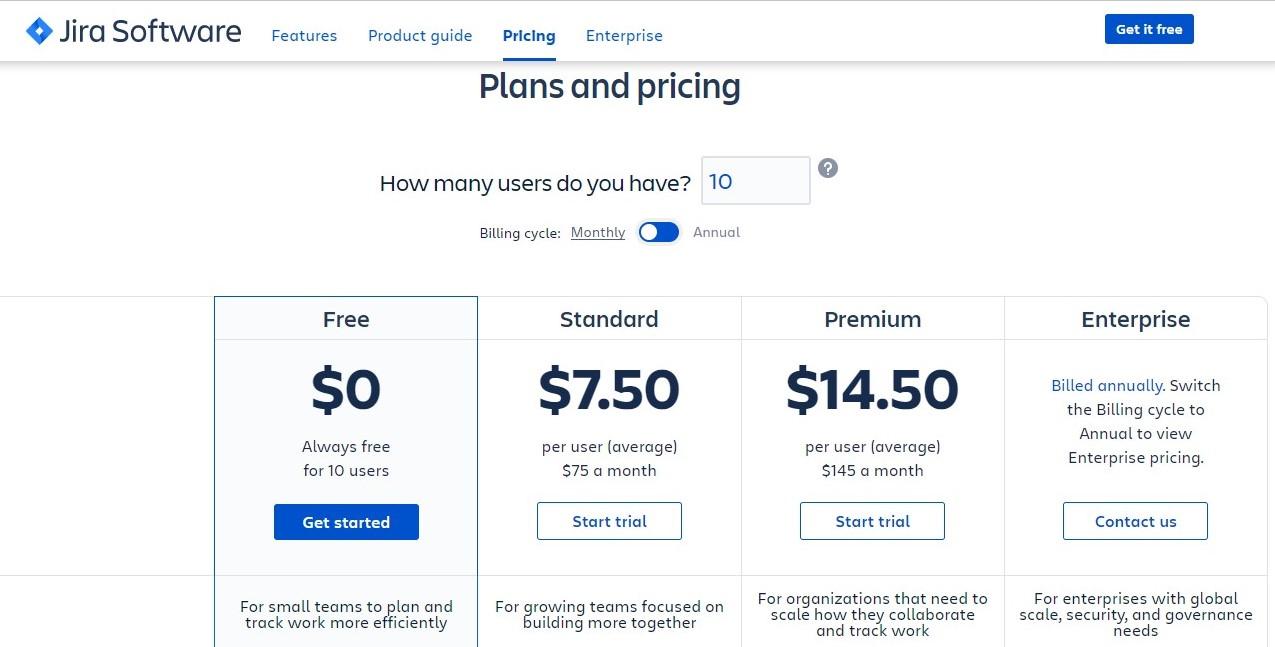Image resolution: width=1275 pixels, height=647 pixels.
Task: Go to the Pricing navigation tab
Action: click(529, 36)
